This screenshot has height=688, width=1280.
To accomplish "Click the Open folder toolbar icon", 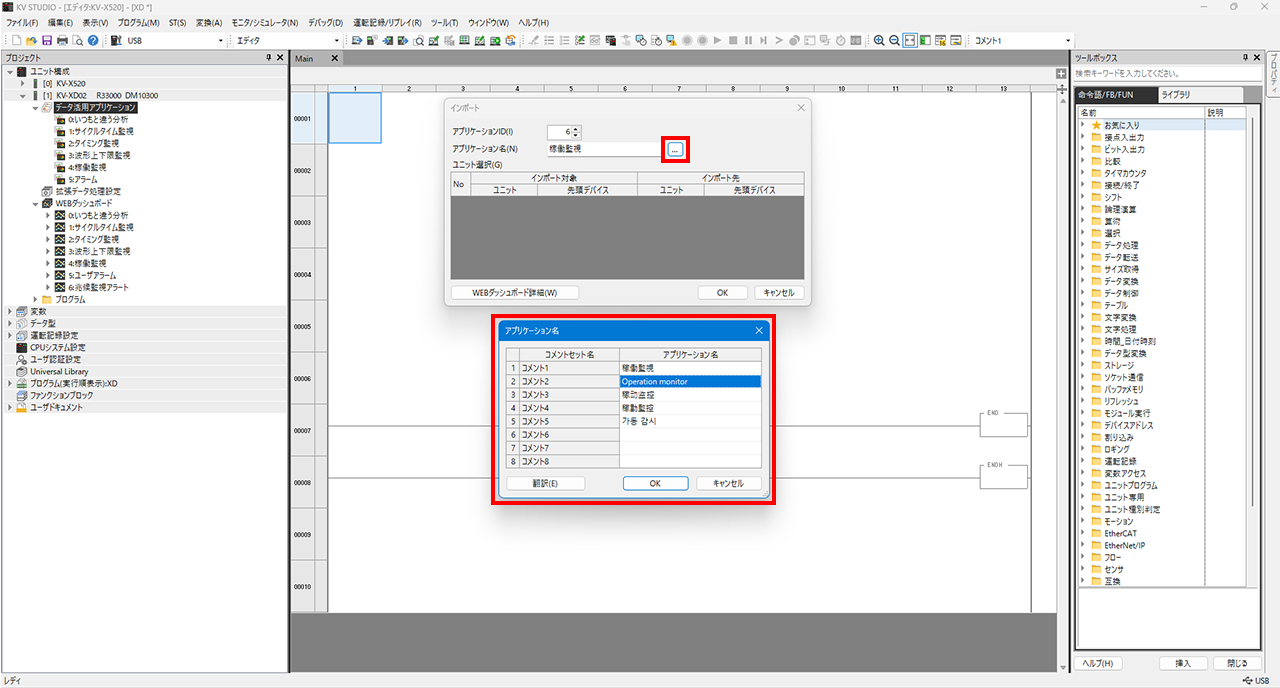I will coord(32,40).
